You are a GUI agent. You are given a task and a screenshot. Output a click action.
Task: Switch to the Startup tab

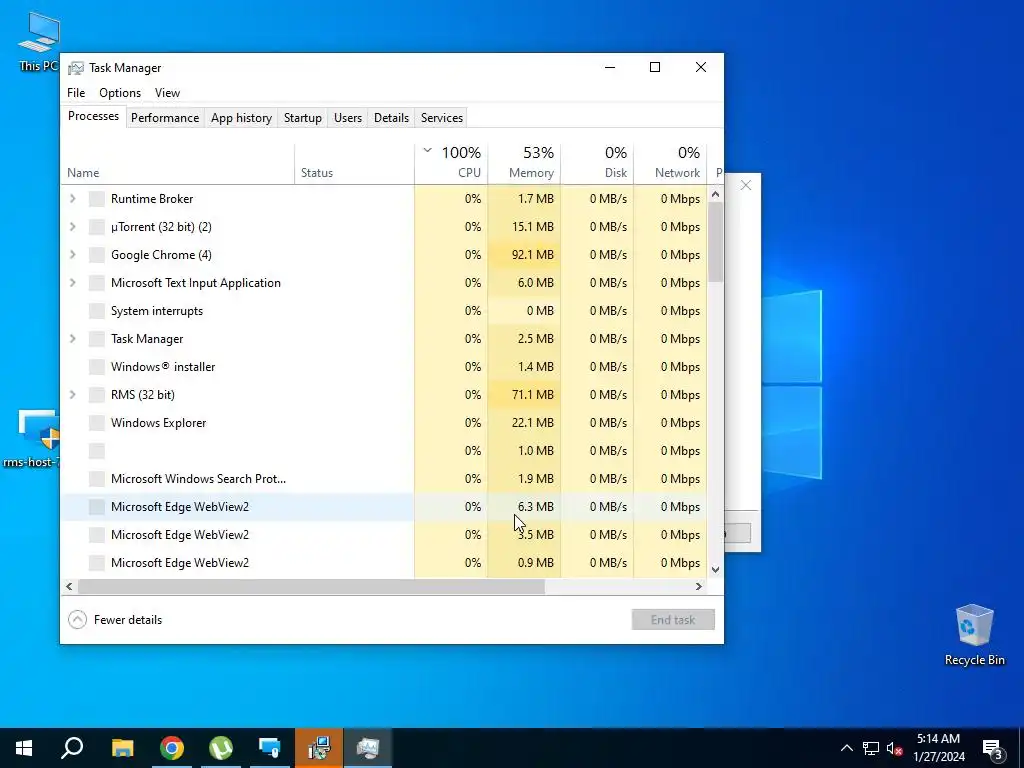coord(302,118)
